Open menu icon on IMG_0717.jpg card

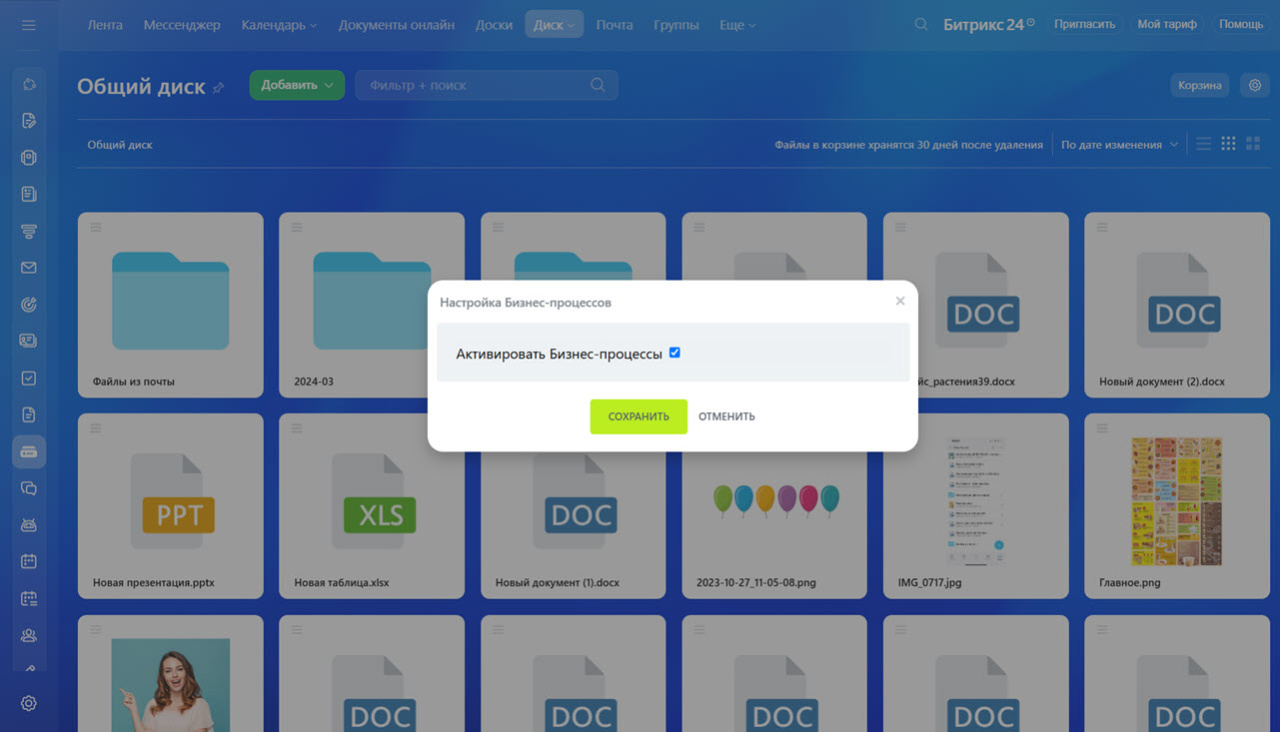tap(901, 428)
